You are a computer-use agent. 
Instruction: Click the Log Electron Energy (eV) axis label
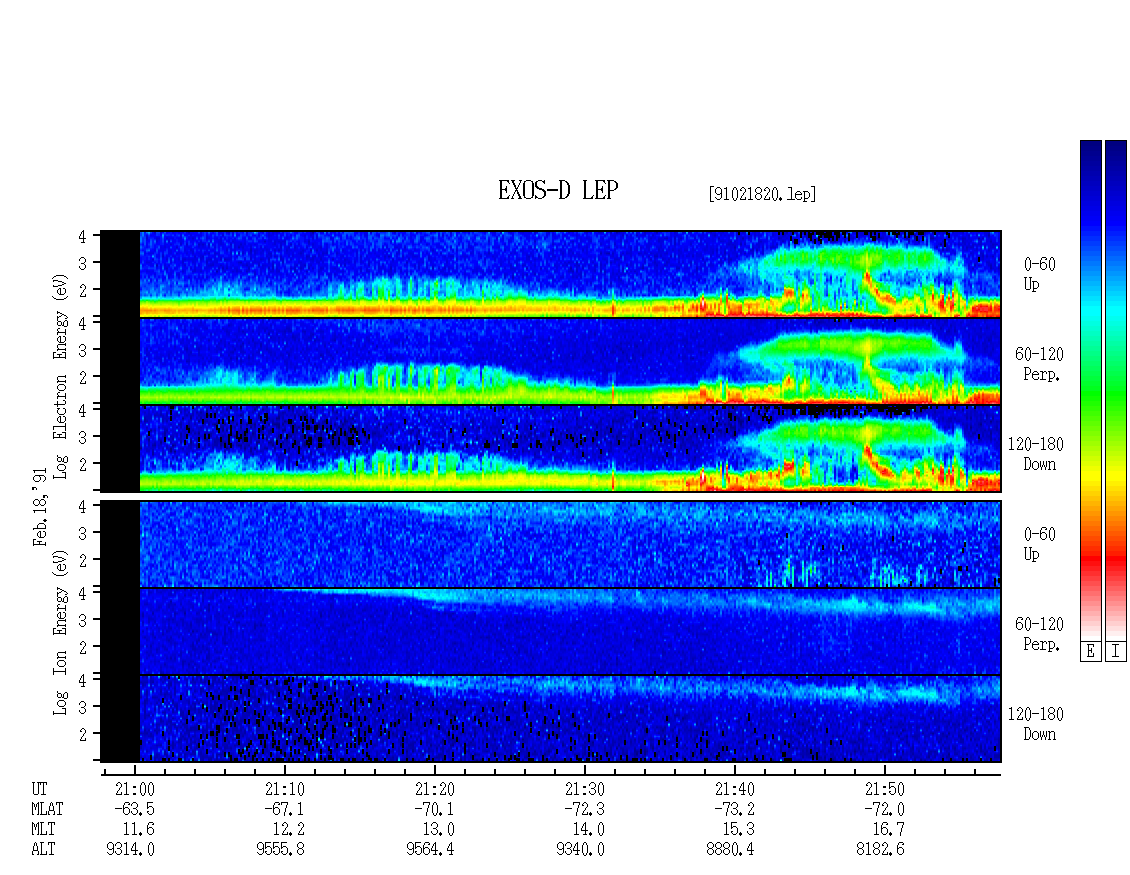[x=60, y=376]
